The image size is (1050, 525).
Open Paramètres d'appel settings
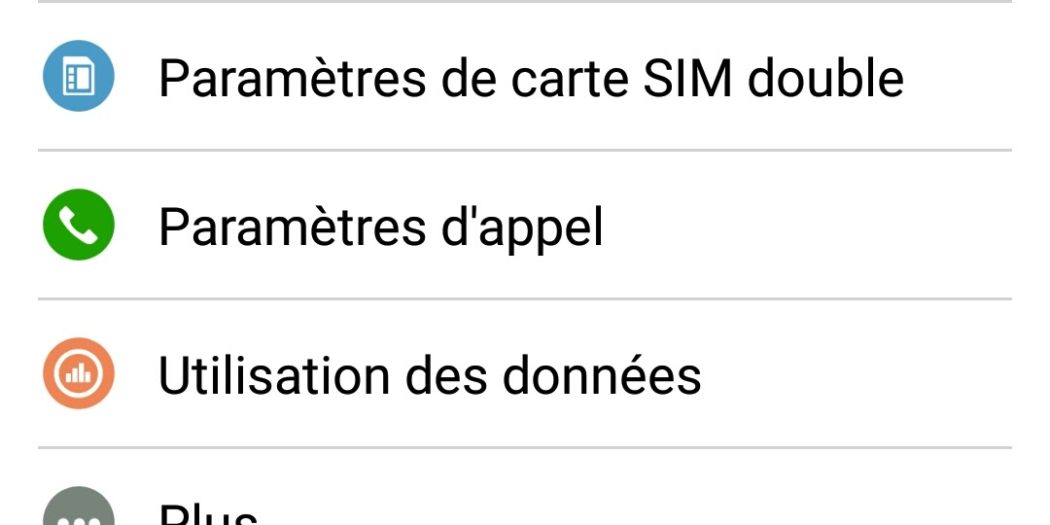pos(380,227)
